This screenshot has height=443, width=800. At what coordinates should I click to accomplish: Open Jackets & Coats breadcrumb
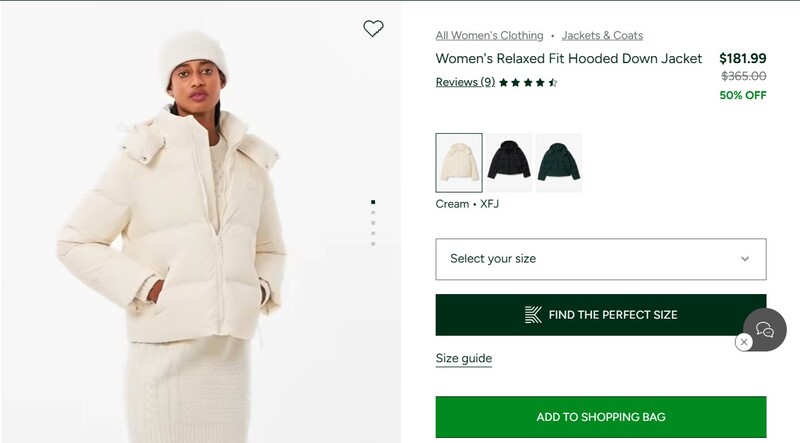point(602,35)
